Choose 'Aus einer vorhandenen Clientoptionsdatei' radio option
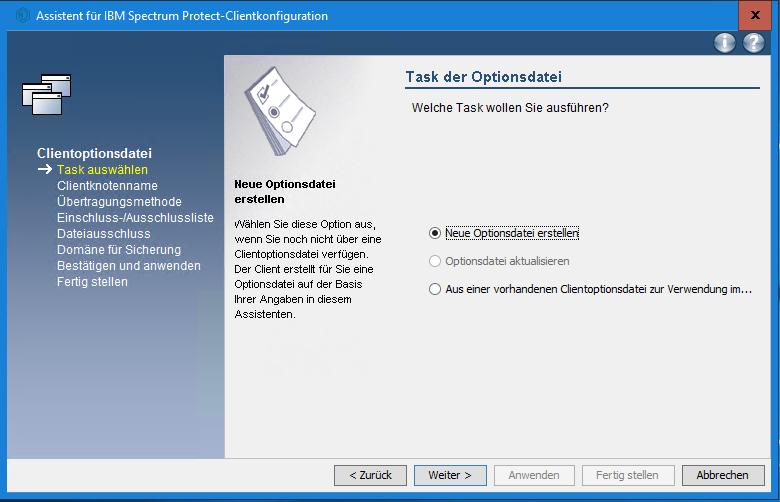Image resolution: width=780 pixels, height=502 pixels. (x=434, y=289)
